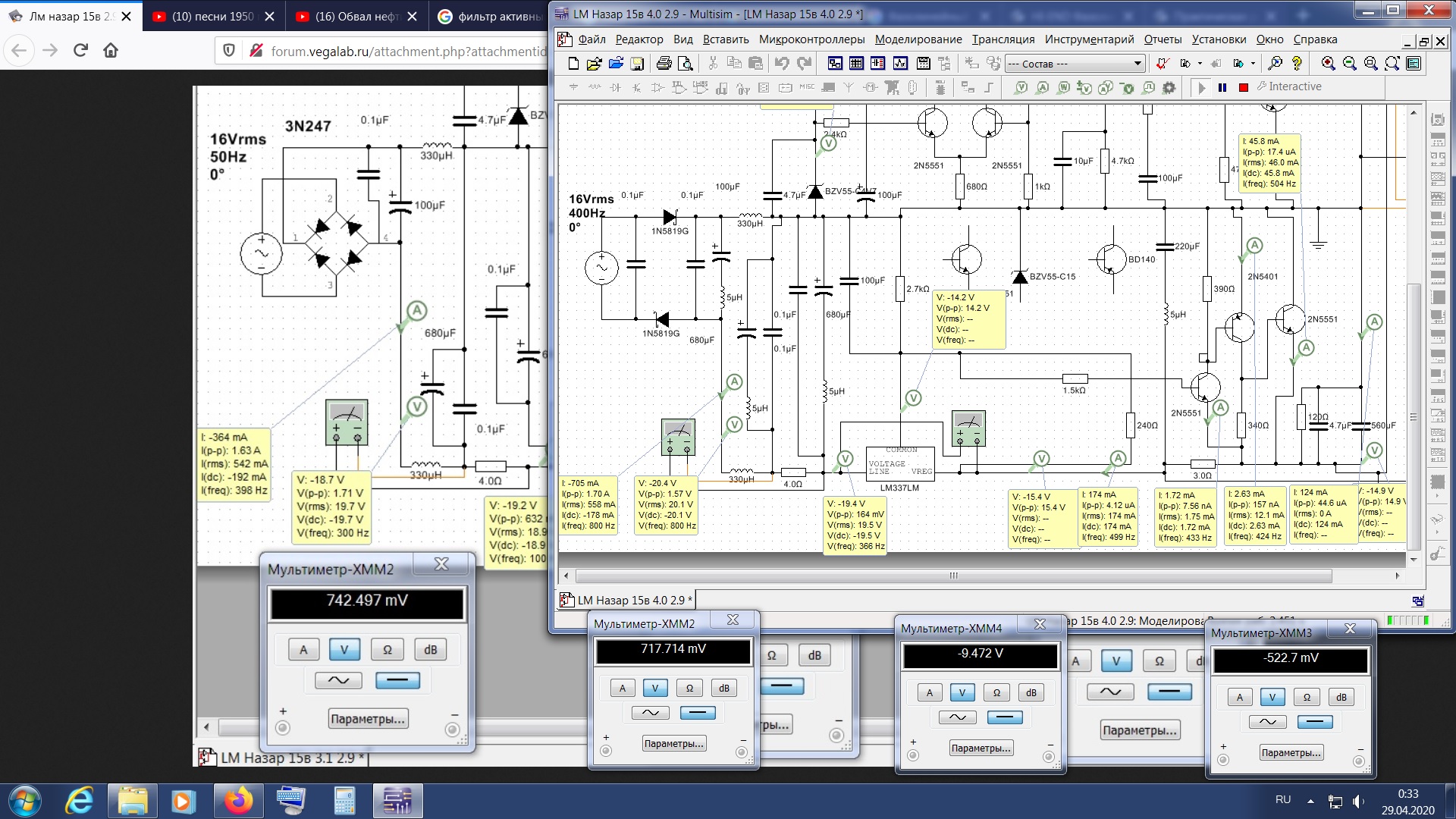Click the Zoom out magnifier icon
This screenshot has width=1456, height=819.
(1349, 64)
